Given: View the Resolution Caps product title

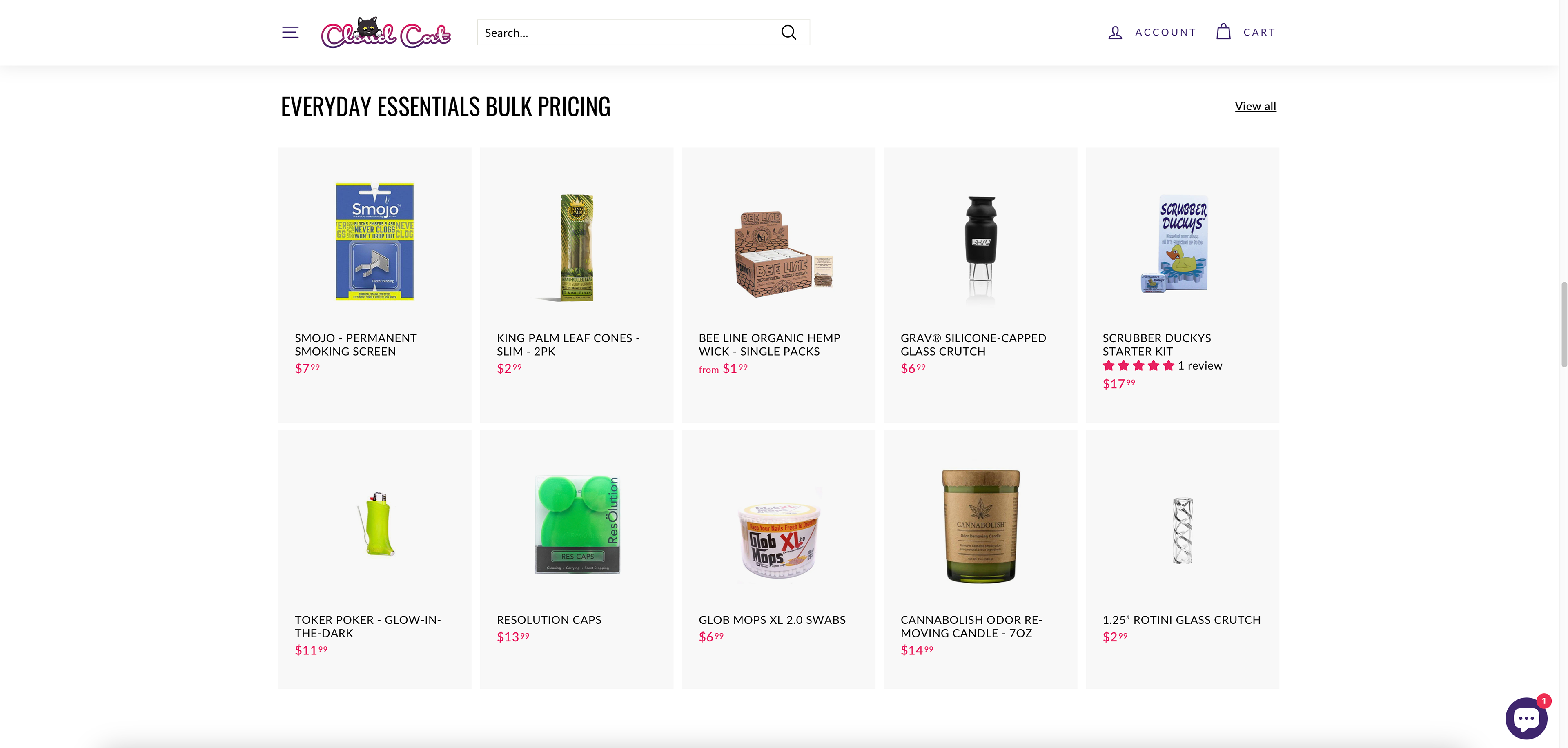Looking at the screenshot, I should tap(548, 620).
